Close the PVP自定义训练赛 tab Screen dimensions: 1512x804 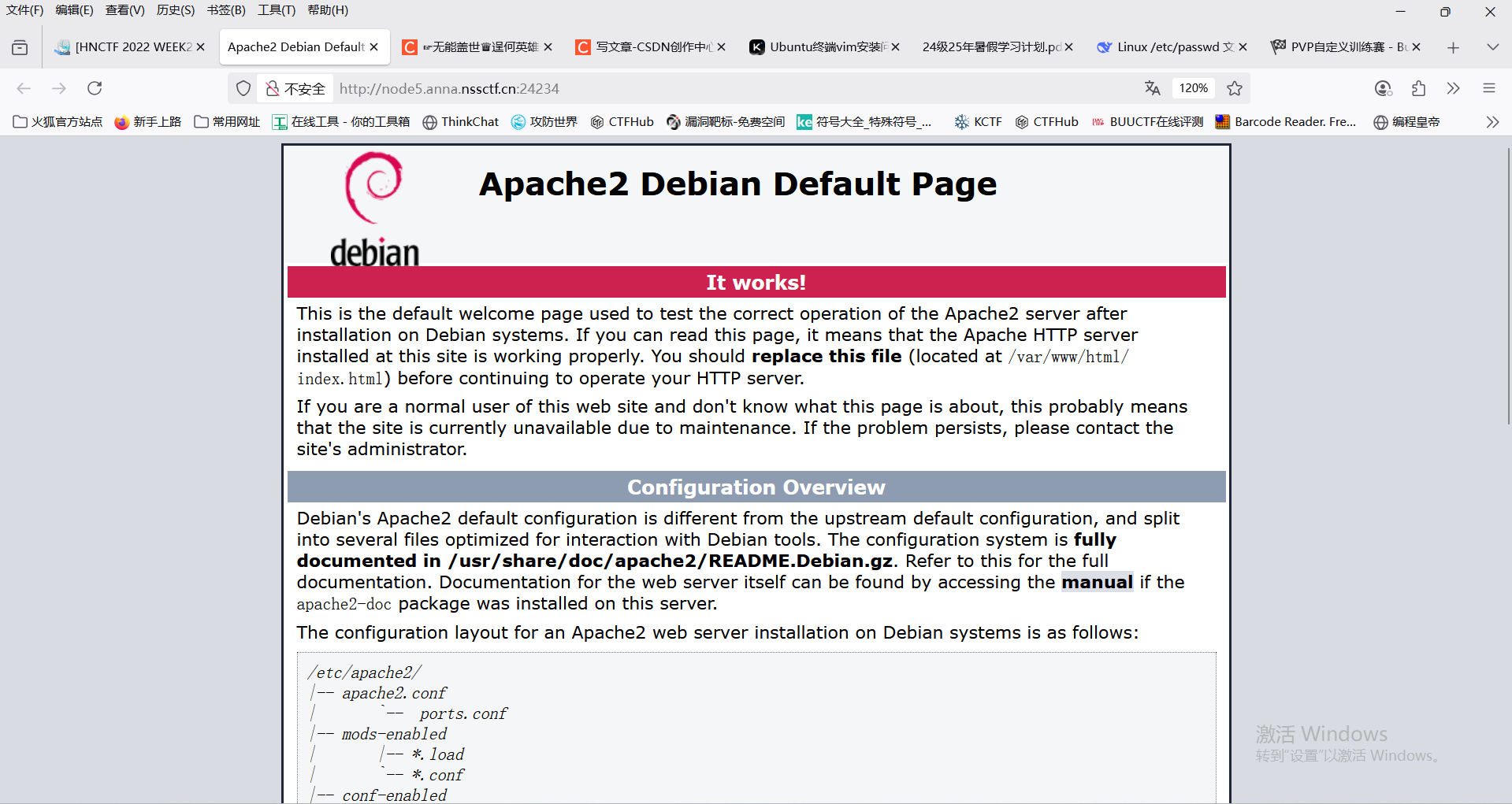tap(1416, 47)
